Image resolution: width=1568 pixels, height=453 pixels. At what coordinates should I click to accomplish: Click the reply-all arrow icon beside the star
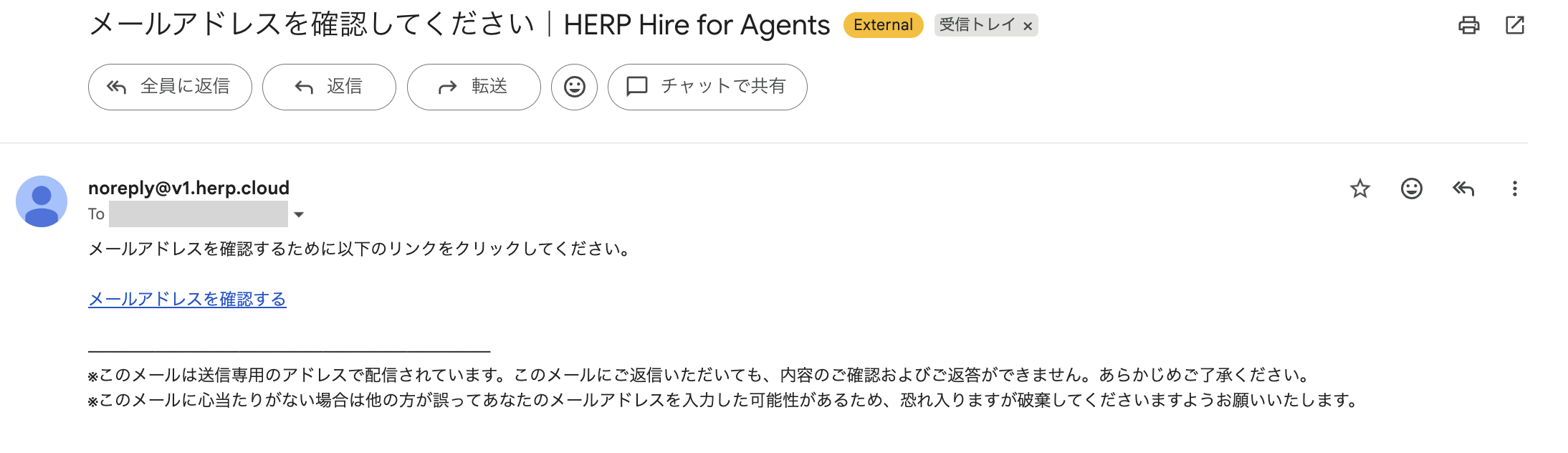1463,189
